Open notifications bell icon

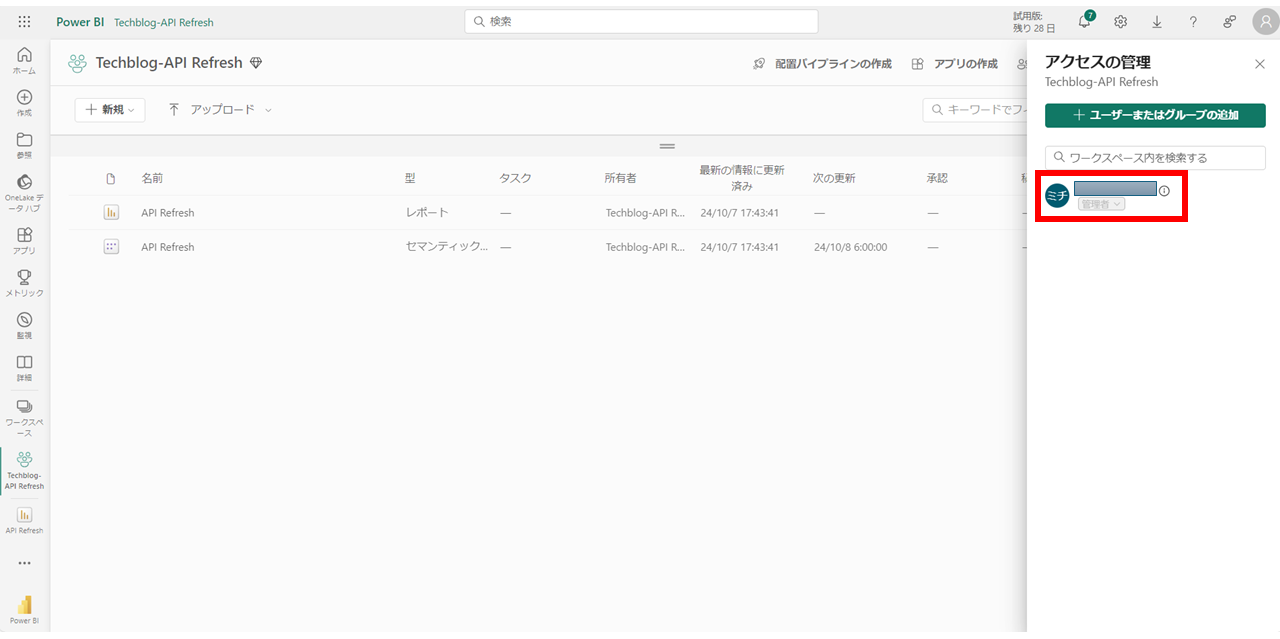(1085, 21)
